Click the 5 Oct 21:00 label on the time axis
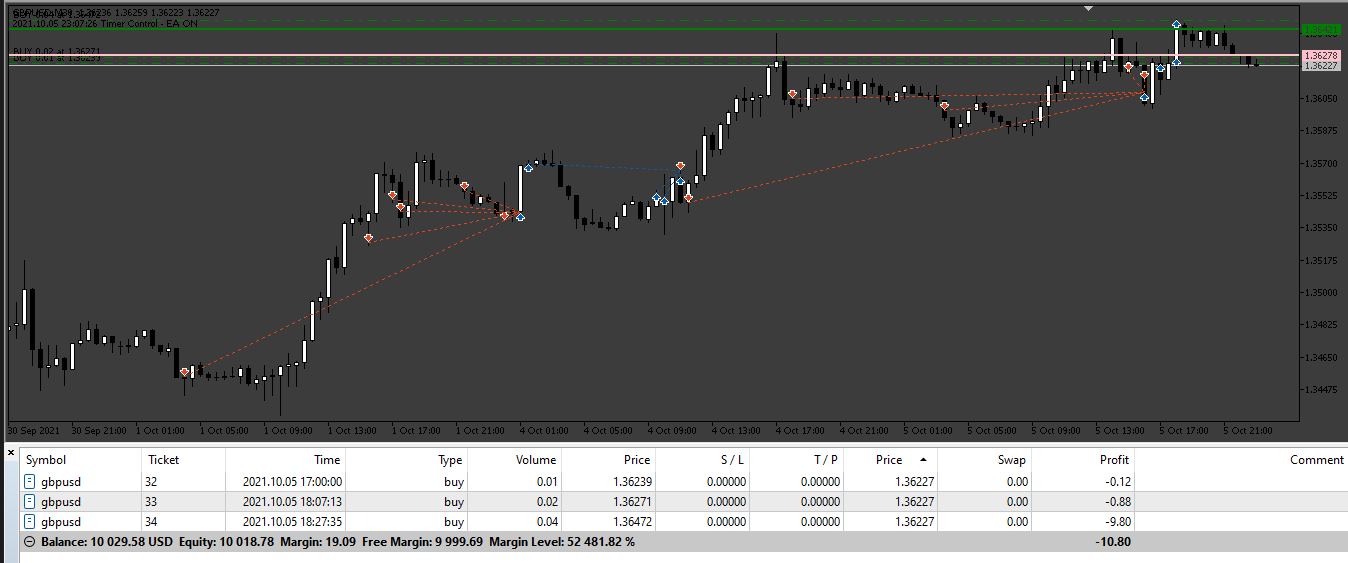The height and width of the screenshot is (563, 1348). tap(1248, 430)
